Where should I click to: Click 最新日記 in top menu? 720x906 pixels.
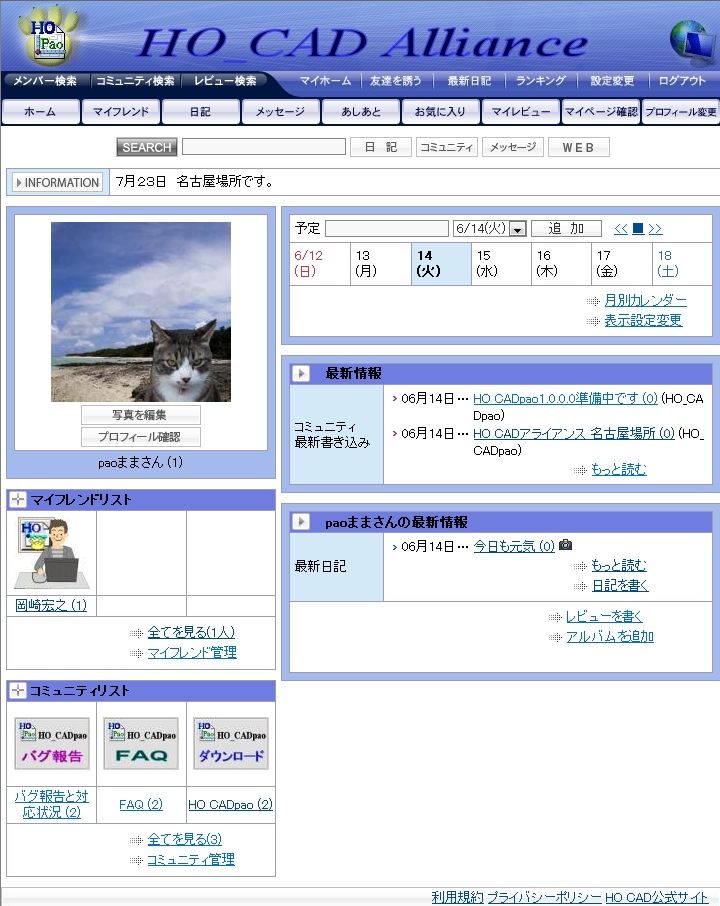pos(469,81)
